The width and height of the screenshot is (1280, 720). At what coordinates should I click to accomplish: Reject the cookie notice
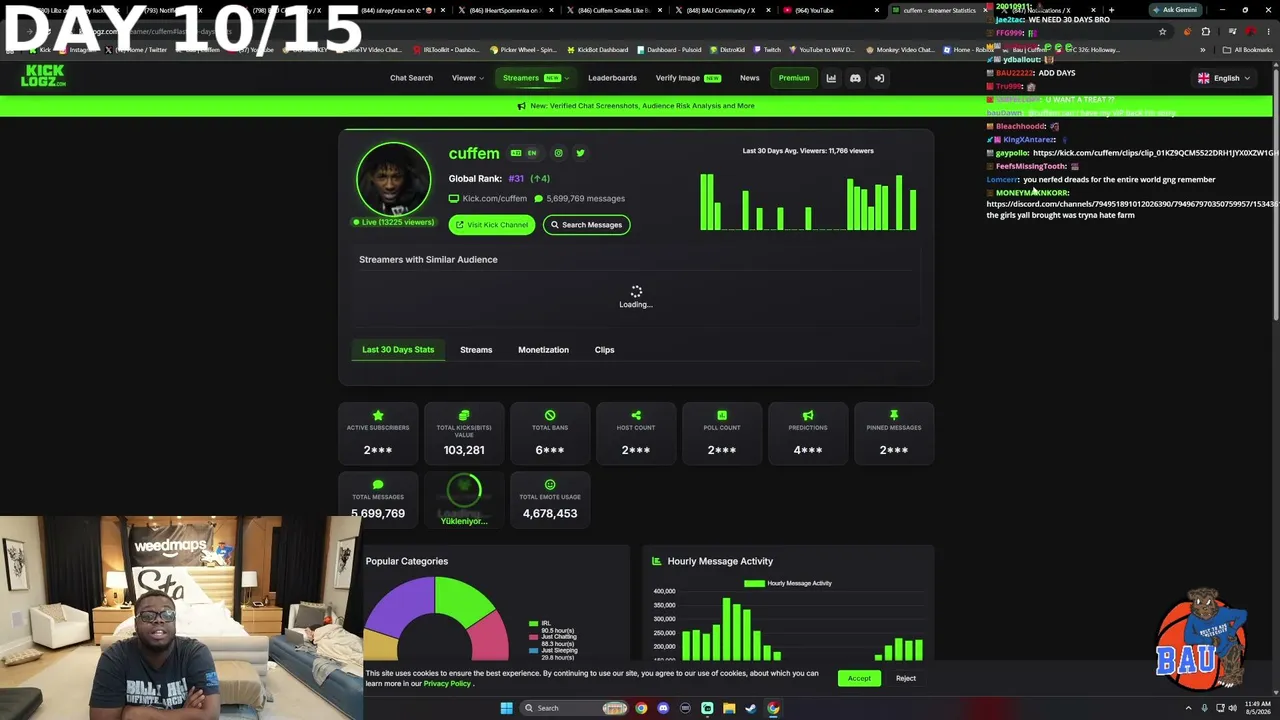point(906,678)
